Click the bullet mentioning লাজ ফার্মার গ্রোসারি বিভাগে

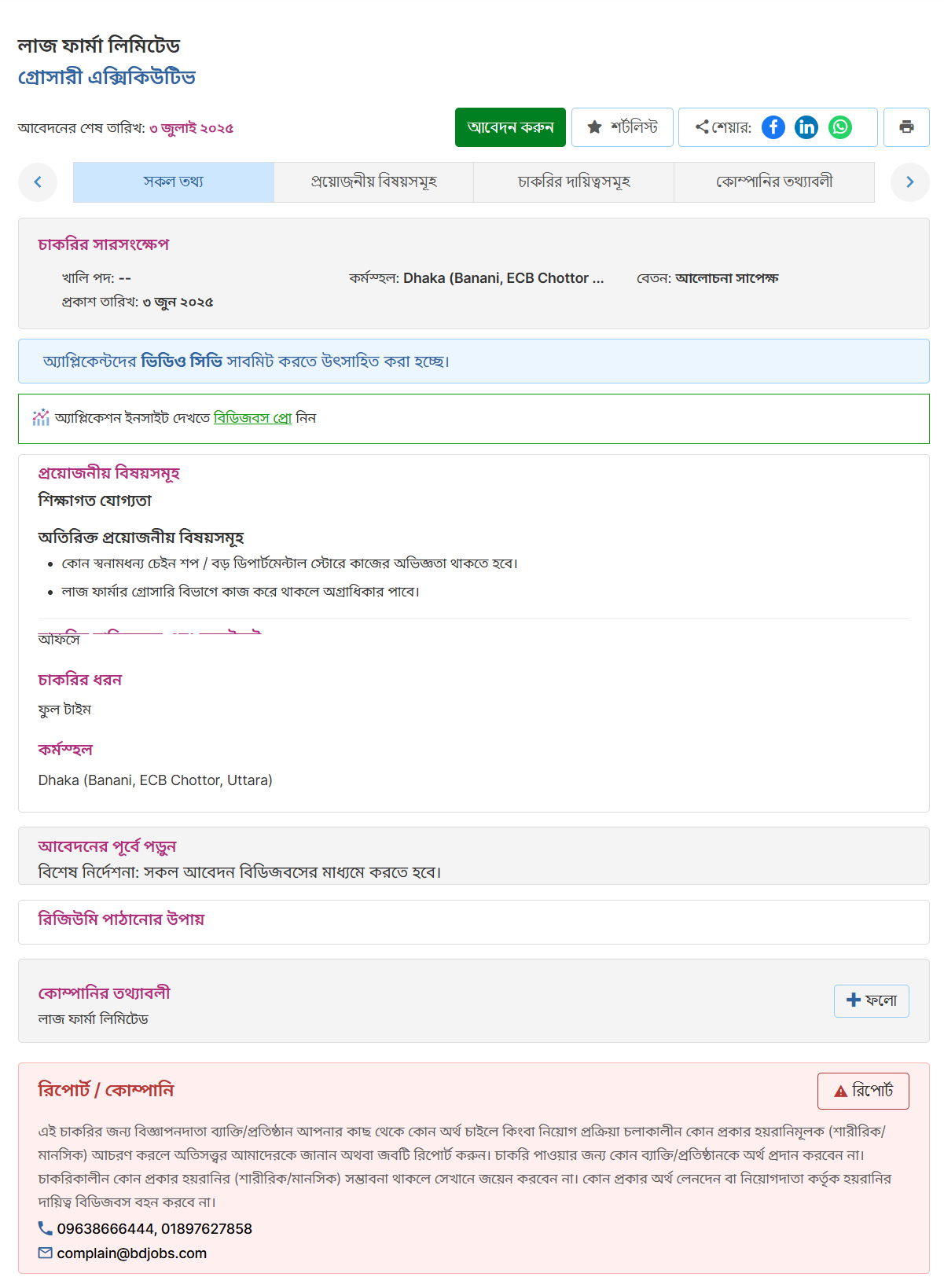click(x=241, y=592)
